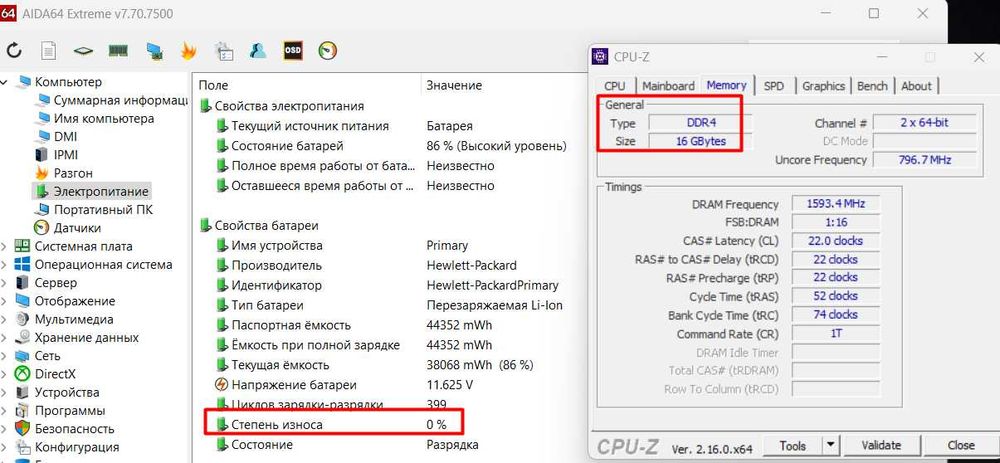Open the Report page icon in toolbar

(x=49, y=51)
